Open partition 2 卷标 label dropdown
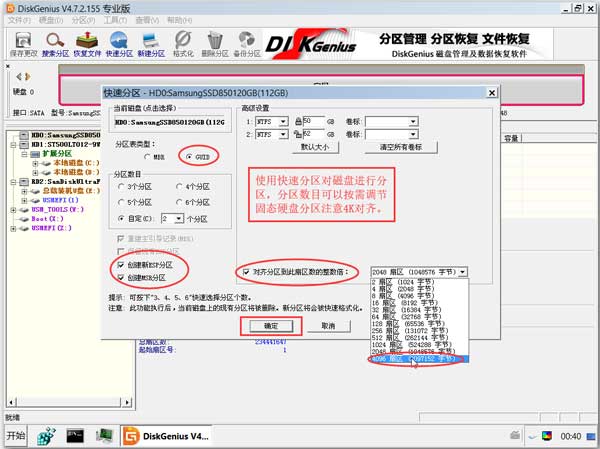Image resolution: width=600 pixels, height=449 pixels. point(413,134)
